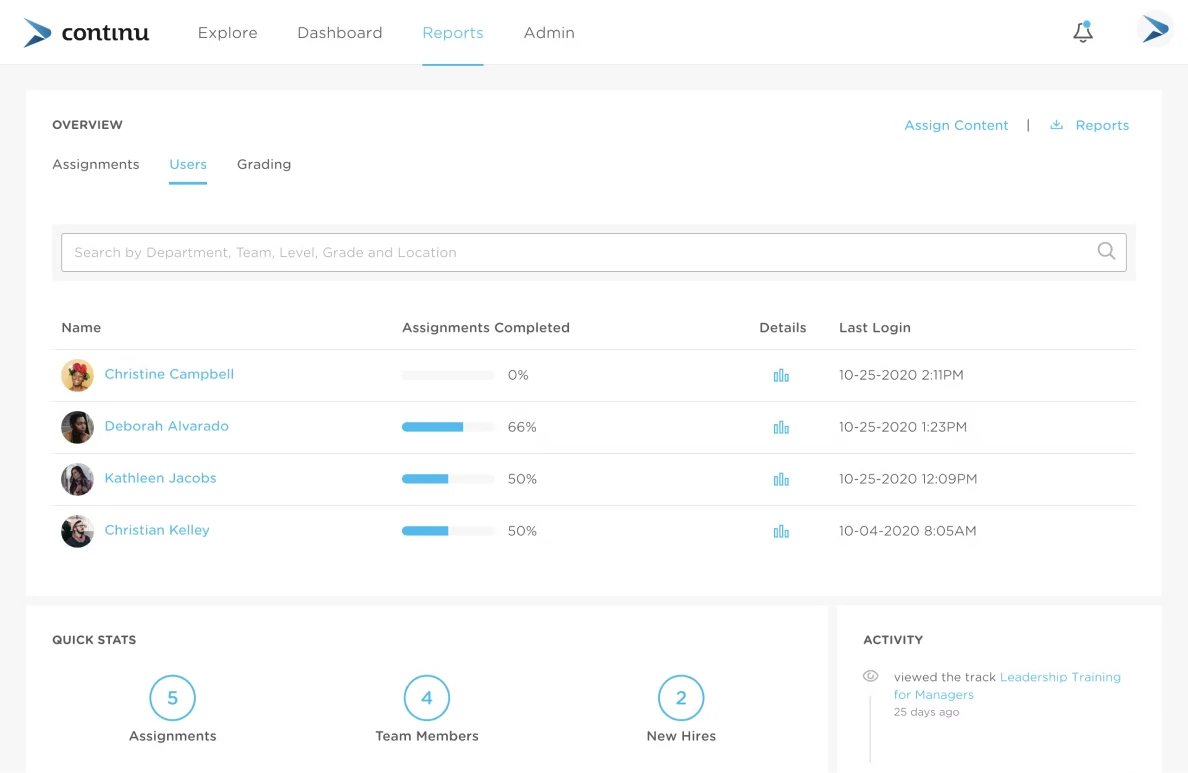
Task: Open details chart for Deborah Alvarado
Action: 781,427
